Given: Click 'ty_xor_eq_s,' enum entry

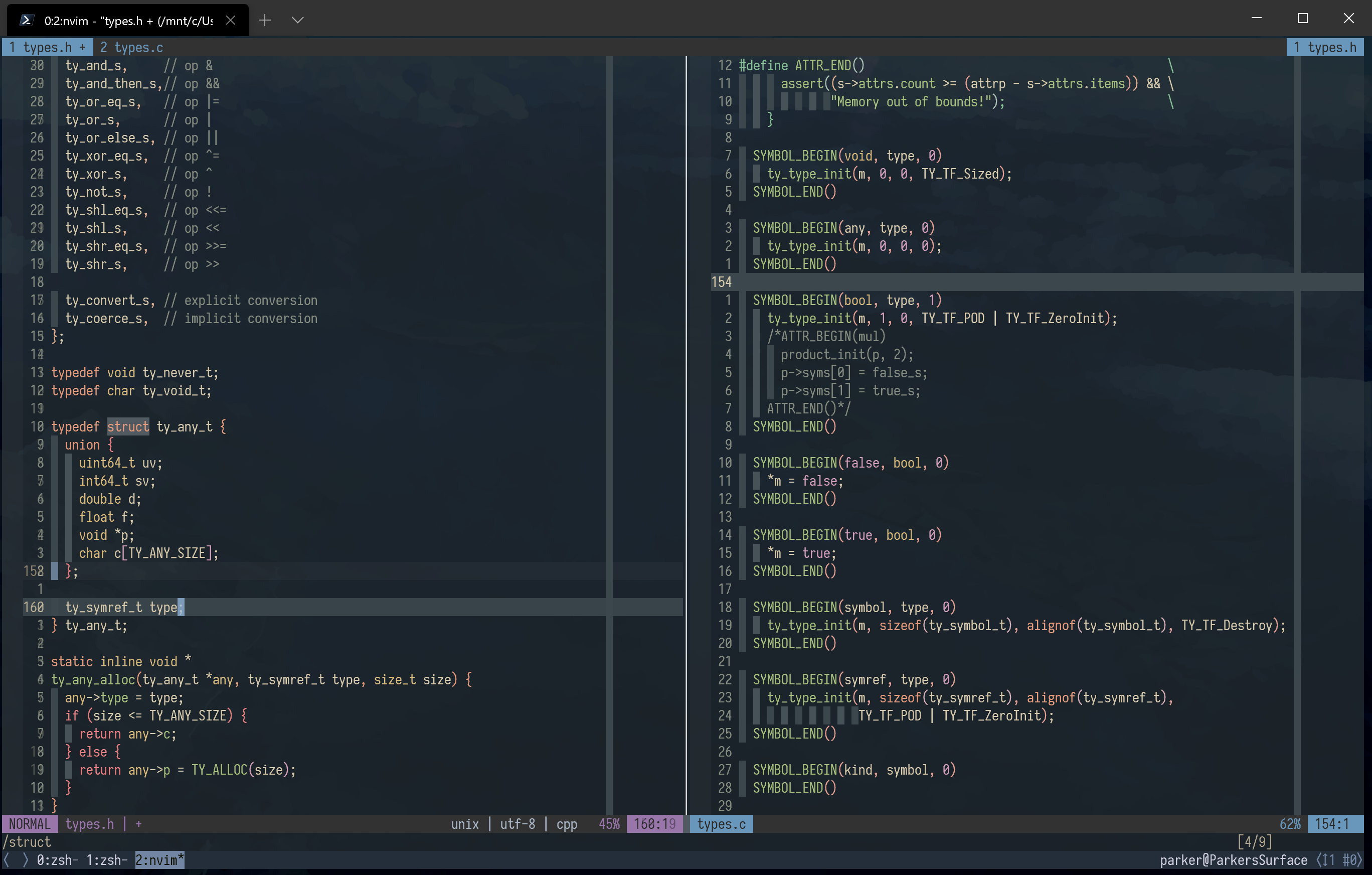Looking at the screenshot, I should pos(106,156).
